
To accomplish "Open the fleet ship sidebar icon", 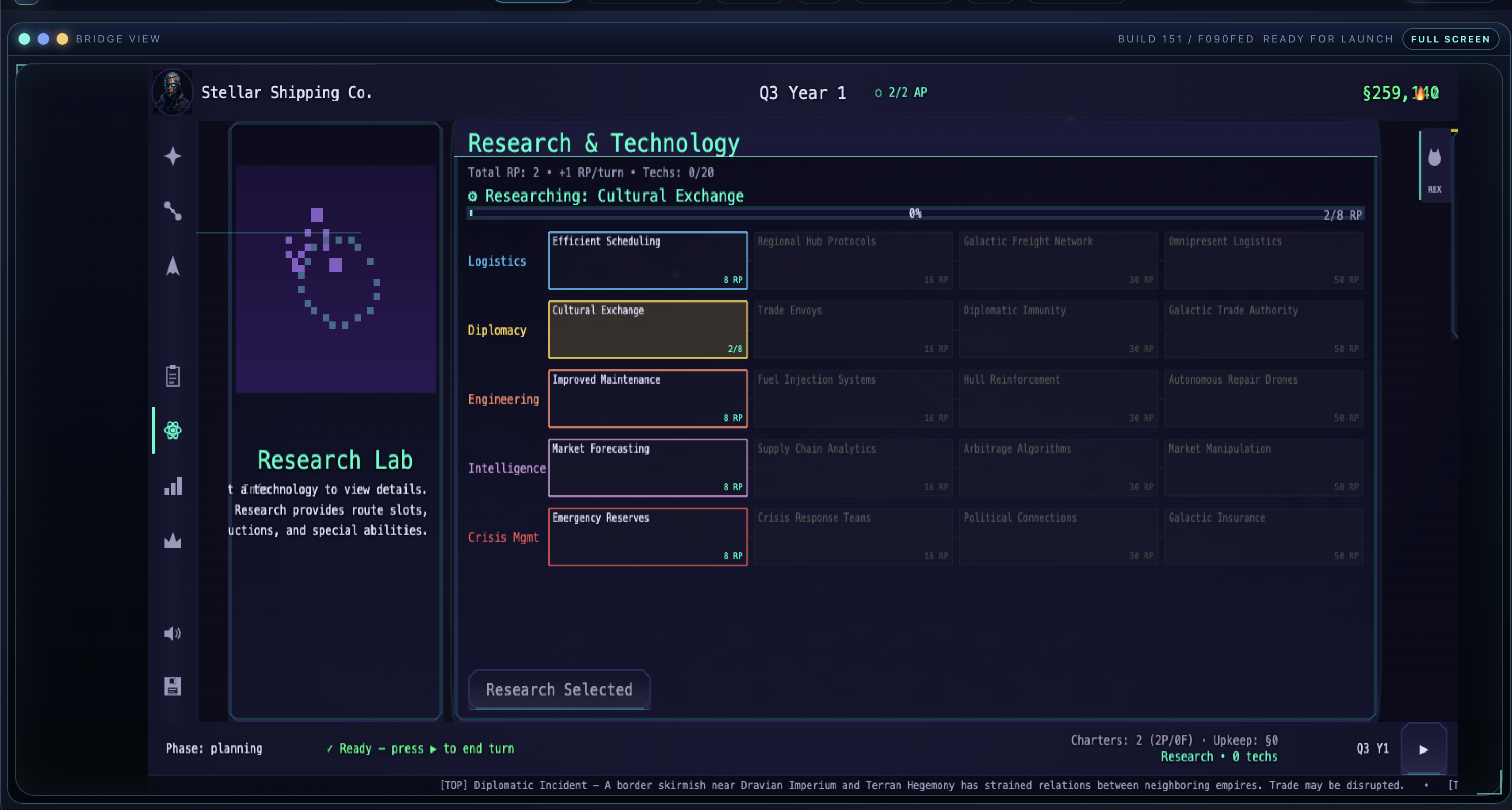I will (x=172, y=266).
